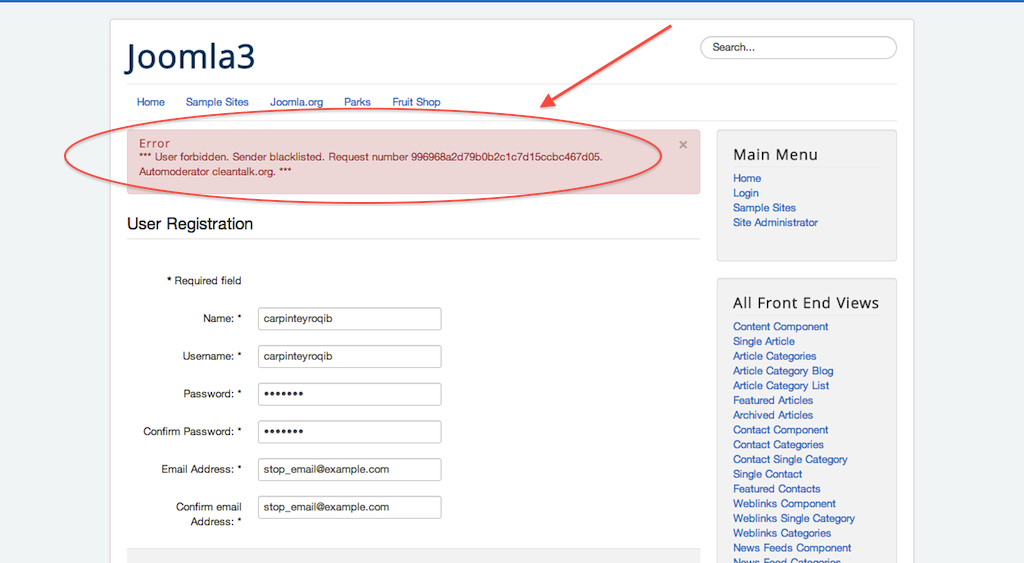The width and height of the screenshot is (1024, 563).
Task: Open the Fruit Shop menu item
Action: click(x=416, y=102)
